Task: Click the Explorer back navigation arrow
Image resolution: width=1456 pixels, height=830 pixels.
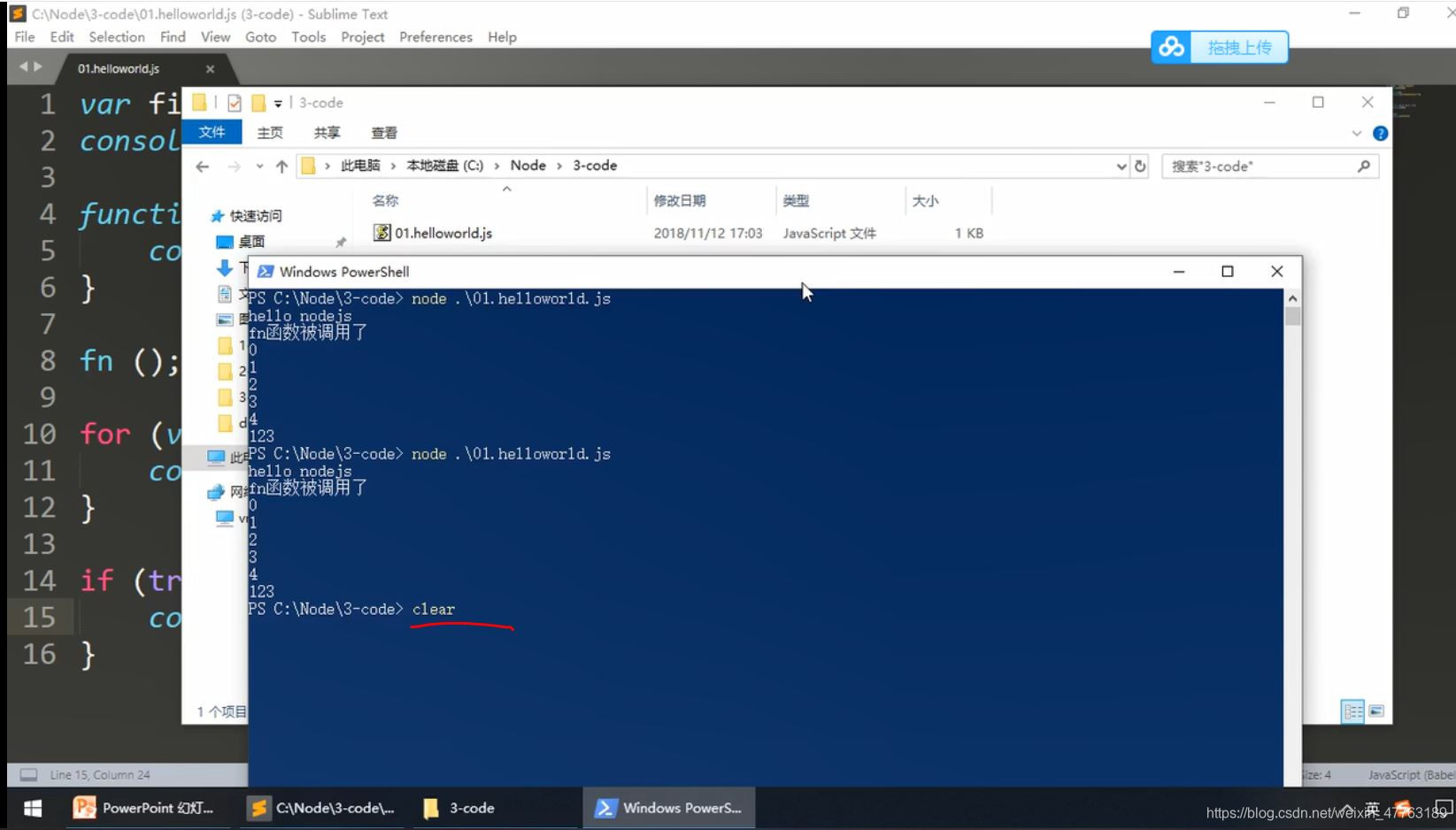Action: [203, 166]
